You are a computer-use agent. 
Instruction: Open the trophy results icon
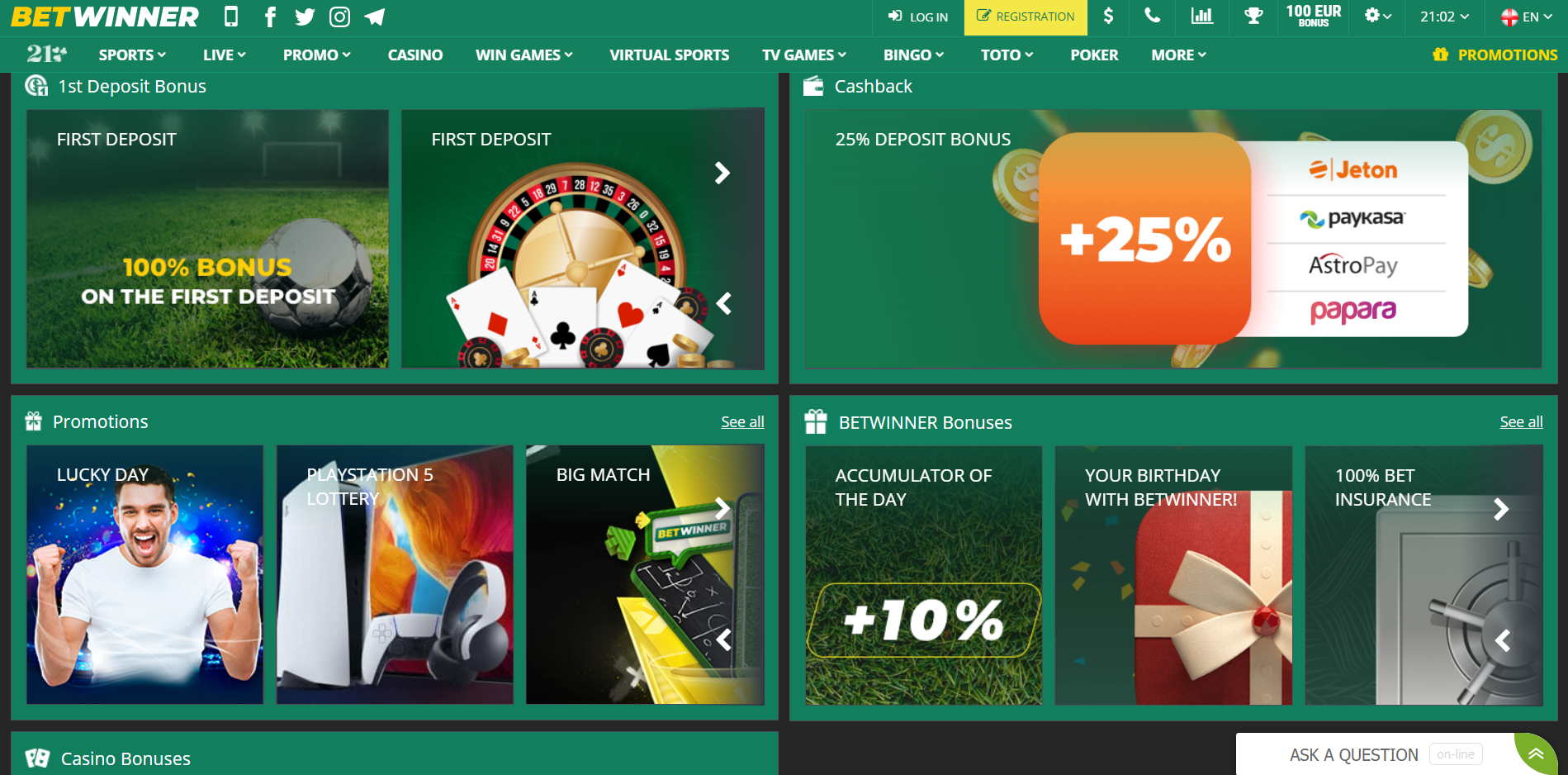(x=1253, y=16)
